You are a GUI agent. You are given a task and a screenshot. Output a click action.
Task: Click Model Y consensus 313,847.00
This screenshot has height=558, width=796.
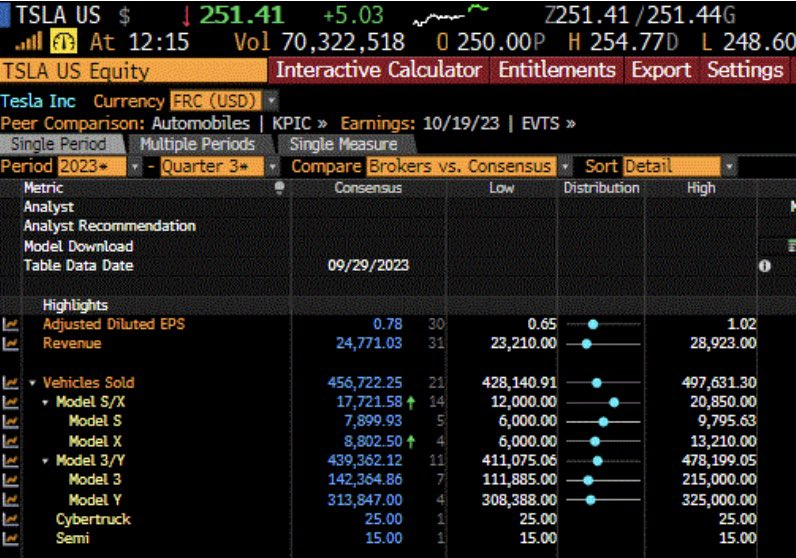365,500
